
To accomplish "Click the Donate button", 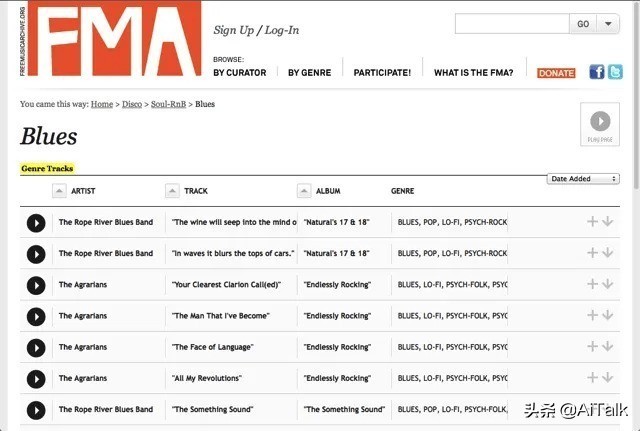I will (x=556, y=73).
